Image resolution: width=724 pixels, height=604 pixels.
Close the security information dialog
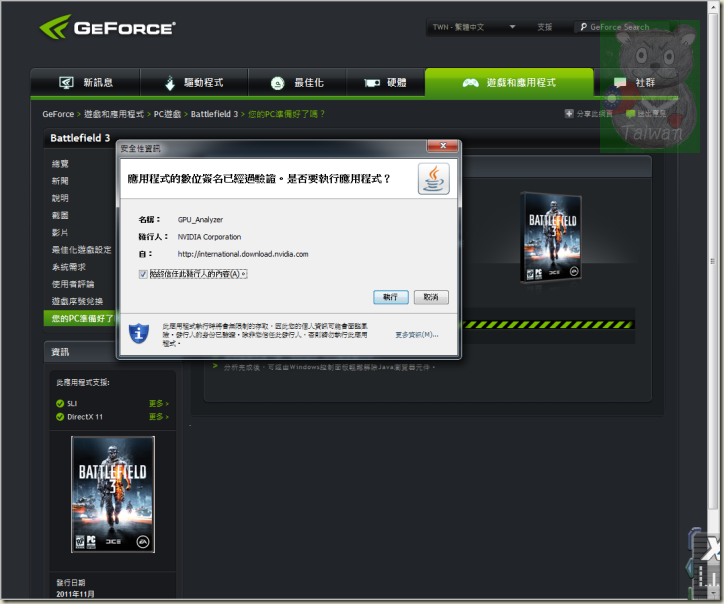point(442,146)
